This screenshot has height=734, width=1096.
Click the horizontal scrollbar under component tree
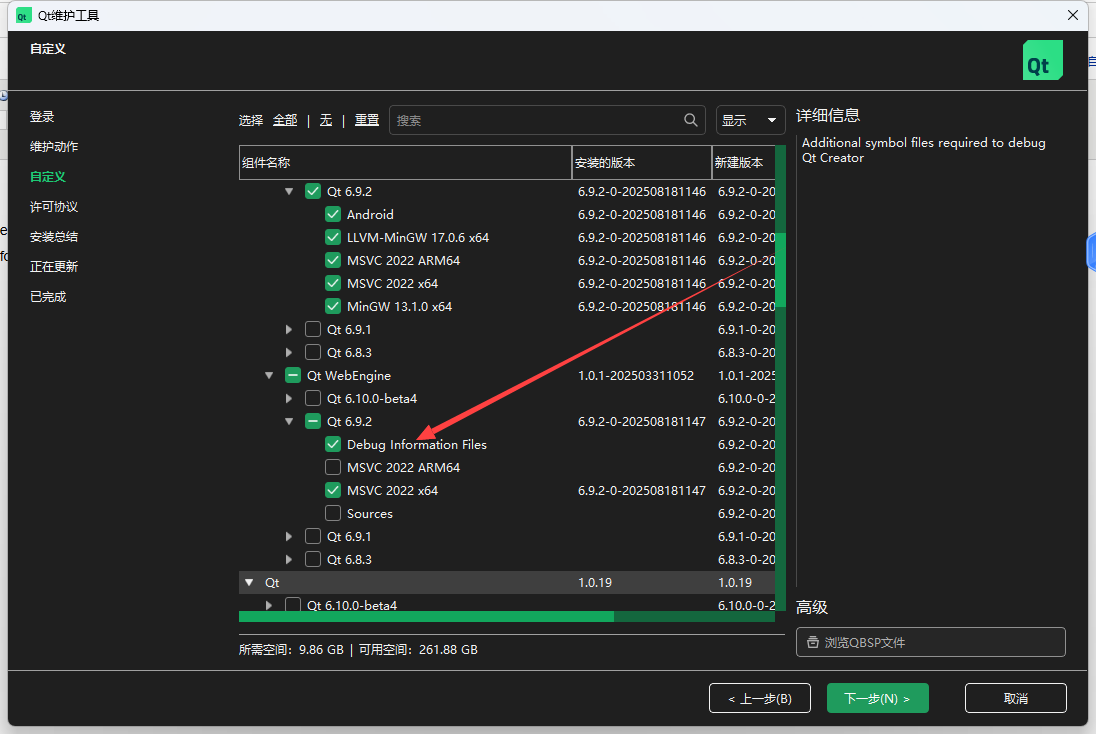507,617
